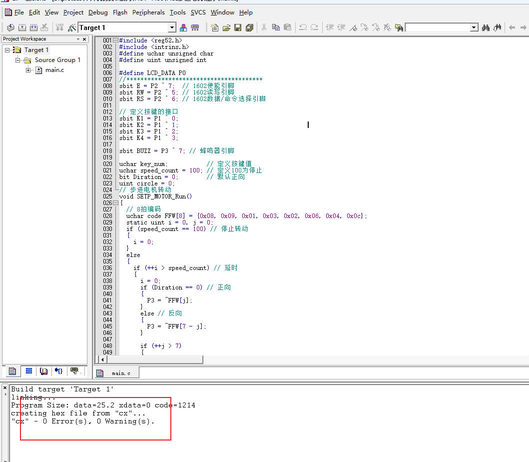Click the Cut scissors icon
Viewport: 529px width, 462px height.
(x=264, y=28)
